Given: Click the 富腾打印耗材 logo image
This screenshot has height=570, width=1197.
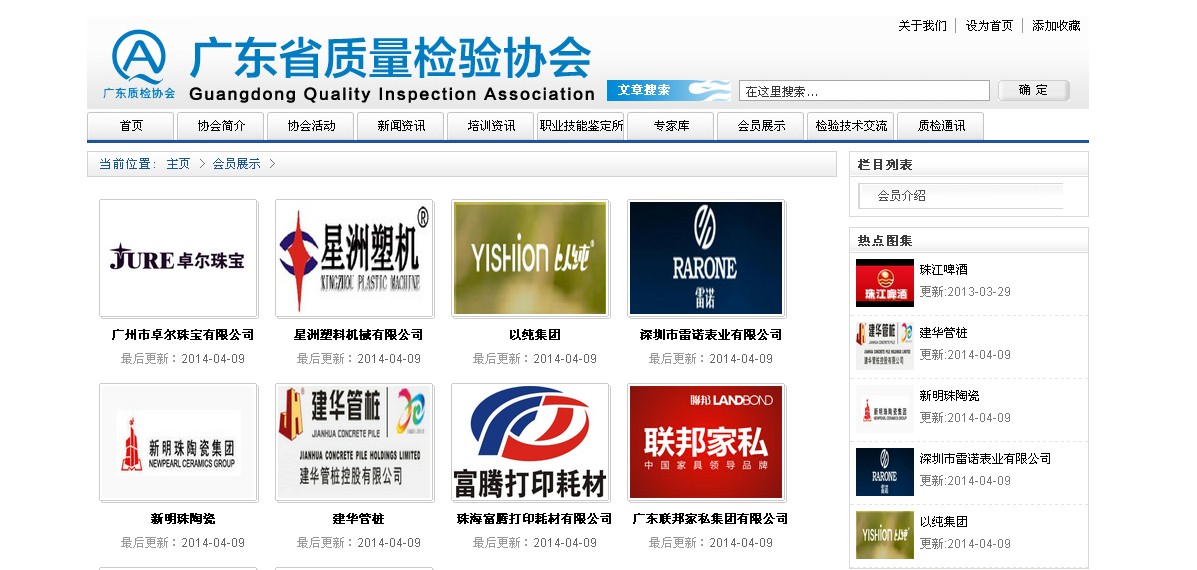Looking at the screenshot, I should tap(530, 443).
